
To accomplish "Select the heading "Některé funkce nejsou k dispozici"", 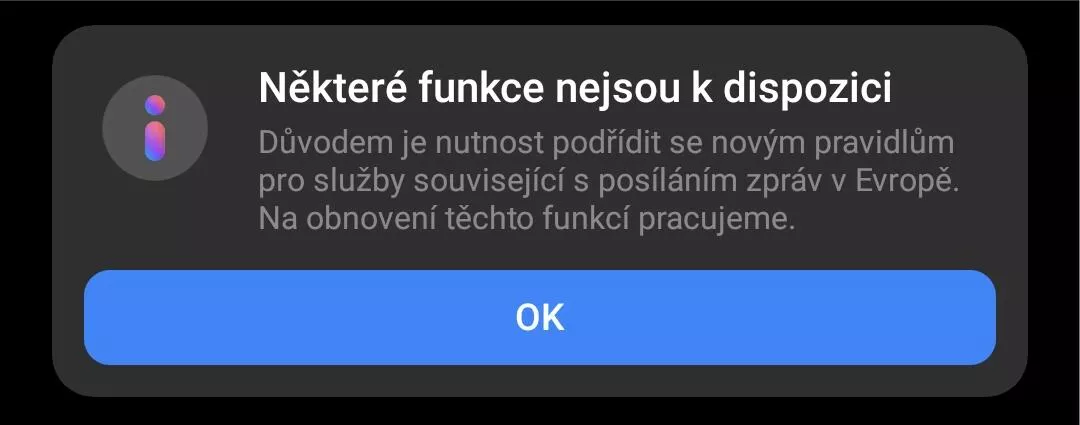I will [x=575, y=89].
